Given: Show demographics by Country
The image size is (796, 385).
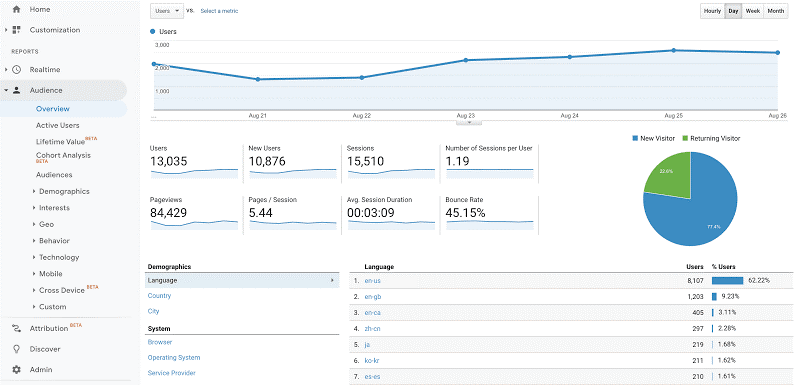Looking at the screenshot, I should tap(159, 296).
